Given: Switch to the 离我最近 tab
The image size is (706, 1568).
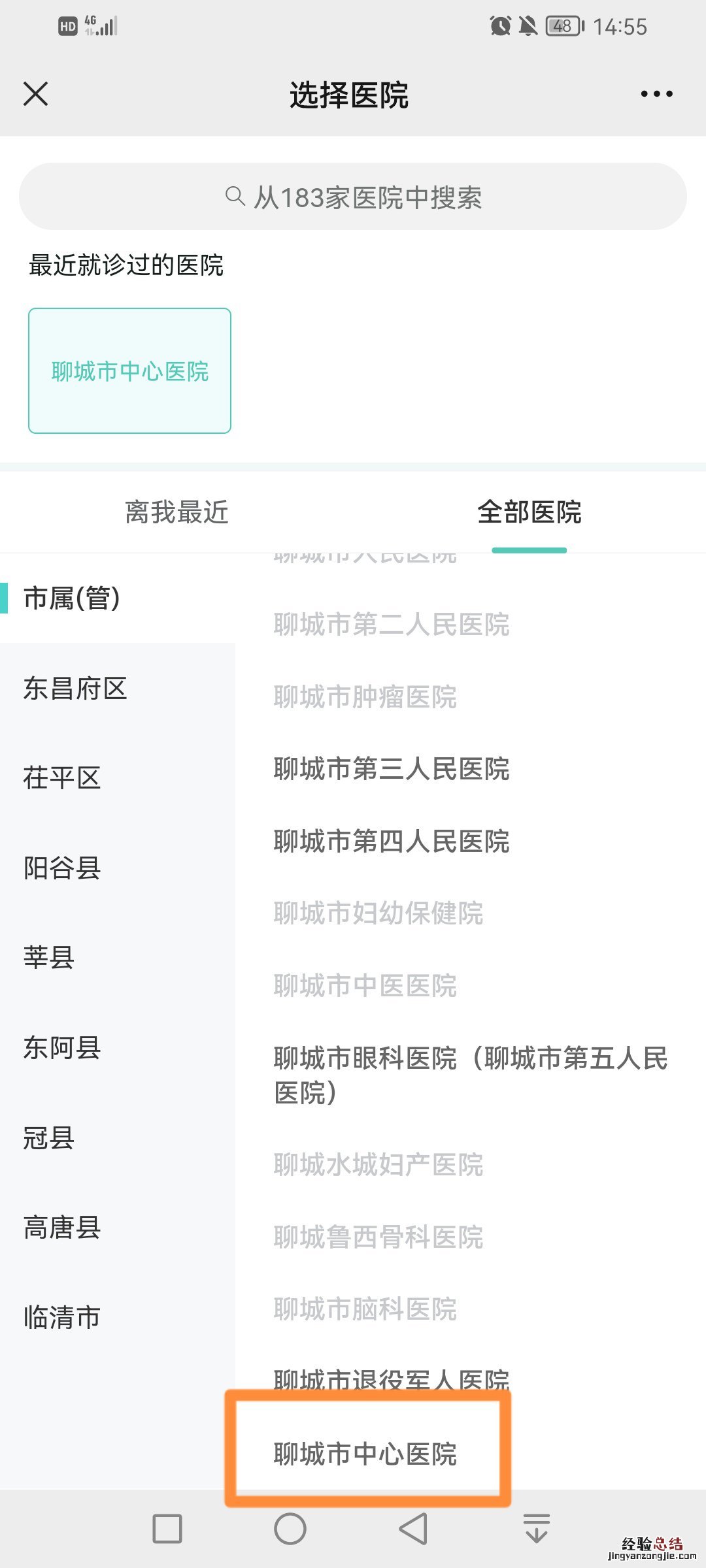Looking at the screenshot, I should (176, 512).
